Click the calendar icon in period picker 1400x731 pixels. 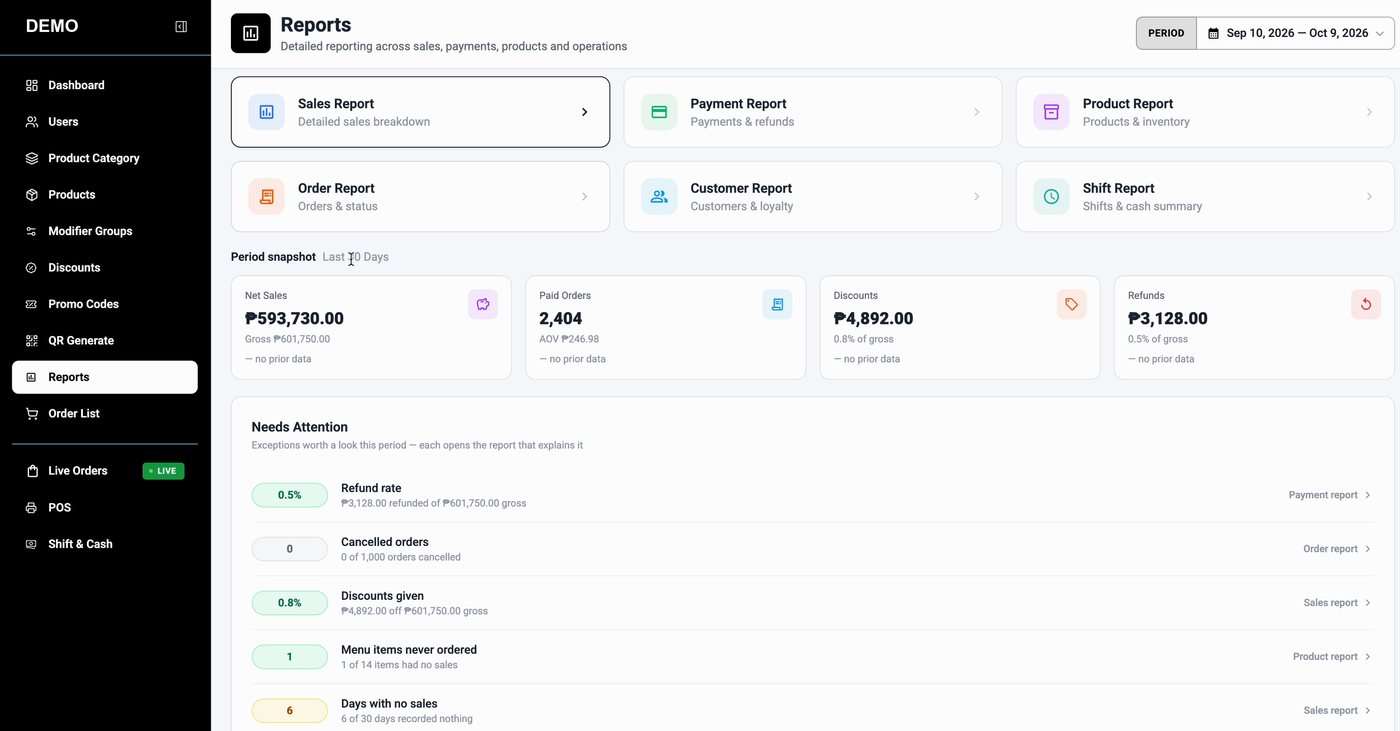1214,33
